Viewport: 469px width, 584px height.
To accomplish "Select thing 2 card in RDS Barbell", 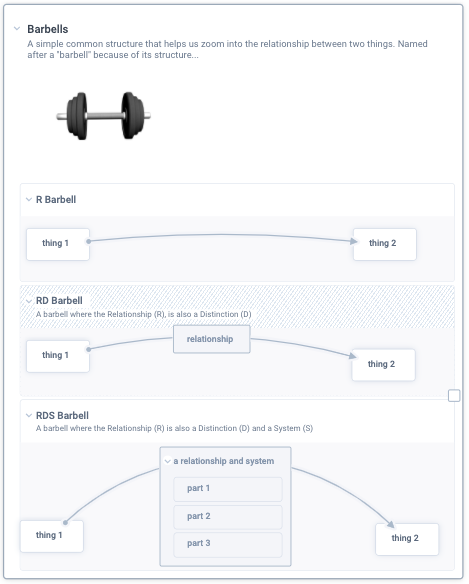I will 407,539.
